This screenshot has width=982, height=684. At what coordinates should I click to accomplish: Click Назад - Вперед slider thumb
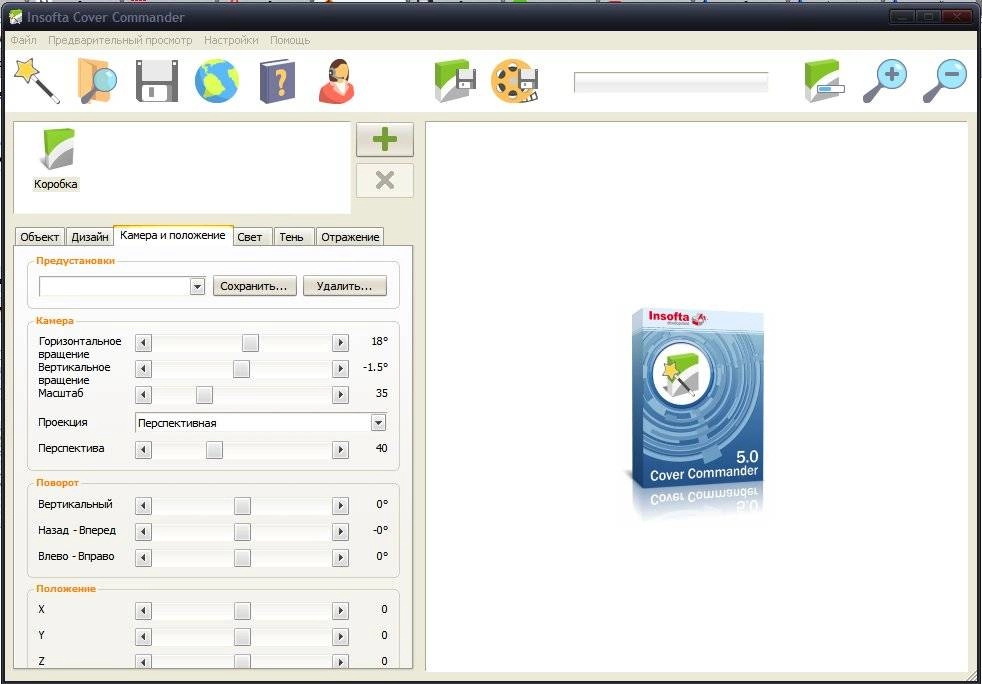coord(242,532)
